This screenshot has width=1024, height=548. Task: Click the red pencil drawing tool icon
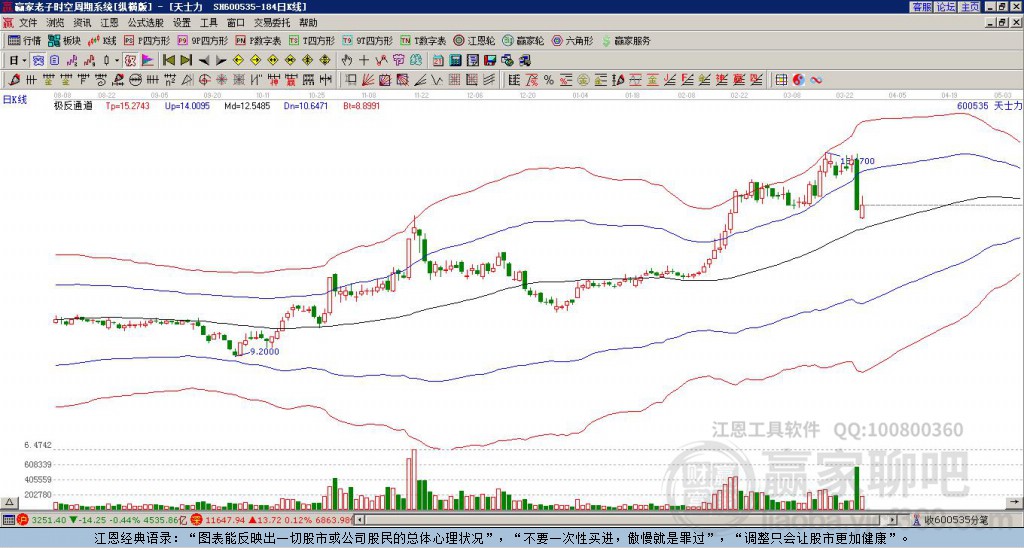(x=13, y=80)
